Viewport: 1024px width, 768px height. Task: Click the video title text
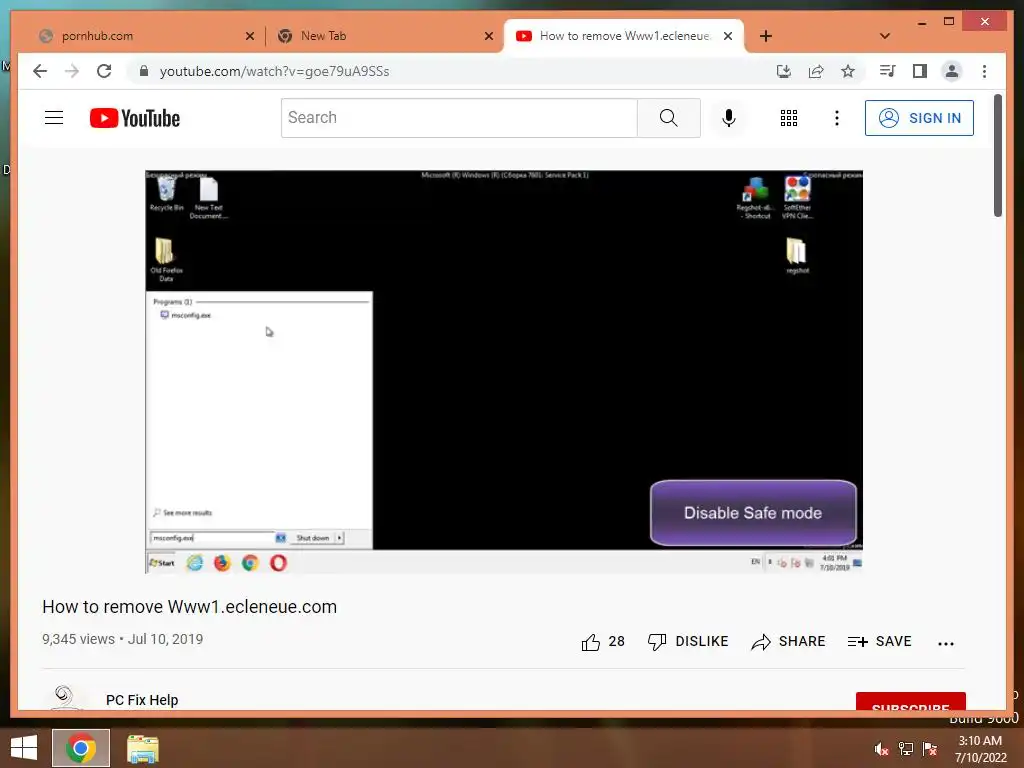coord(189,607)
